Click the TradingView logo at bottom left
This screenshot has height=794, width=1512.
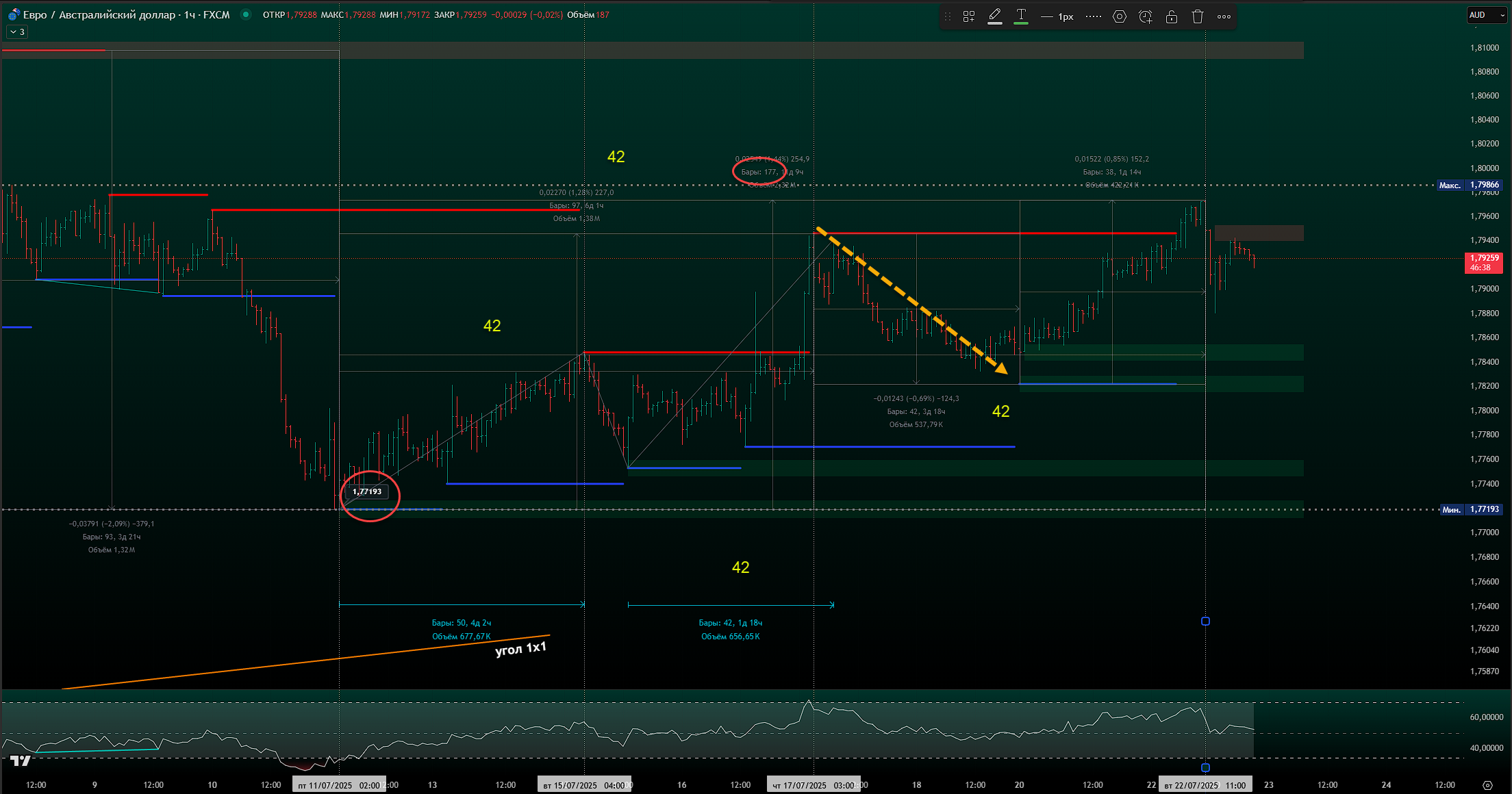pos(21,760)
